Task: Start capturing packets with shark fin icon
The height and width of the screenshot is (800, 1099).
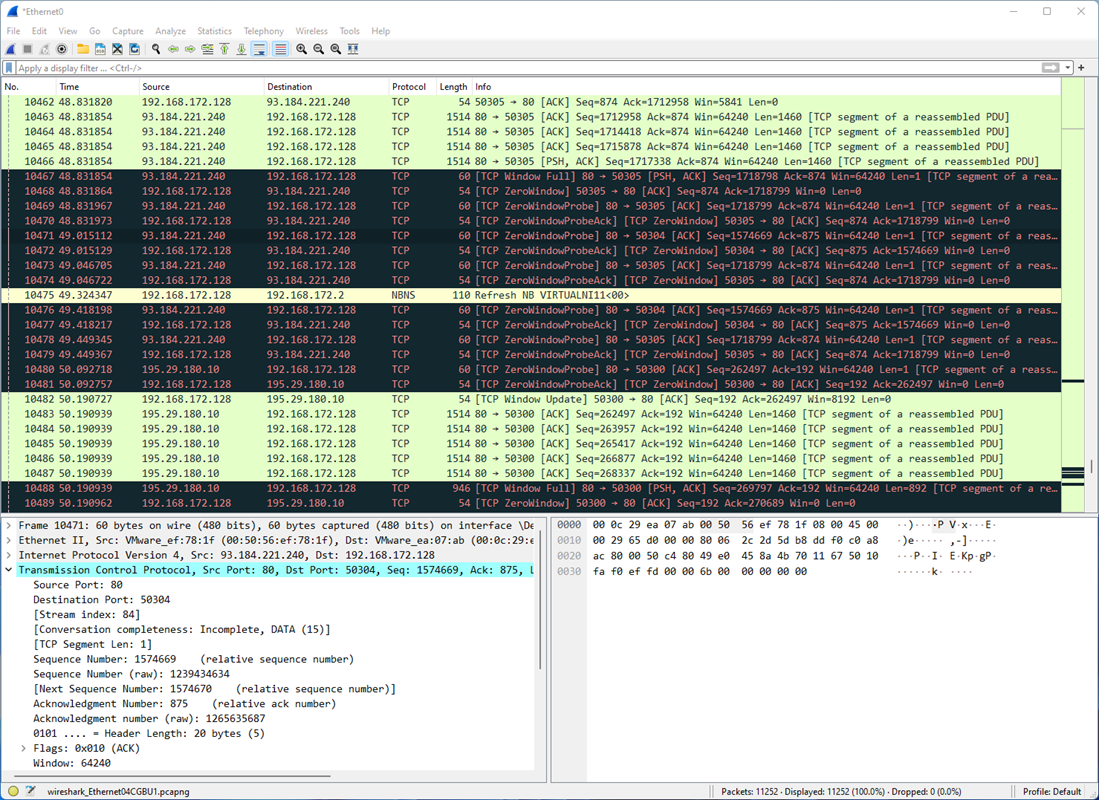Action: coord(11,49)
